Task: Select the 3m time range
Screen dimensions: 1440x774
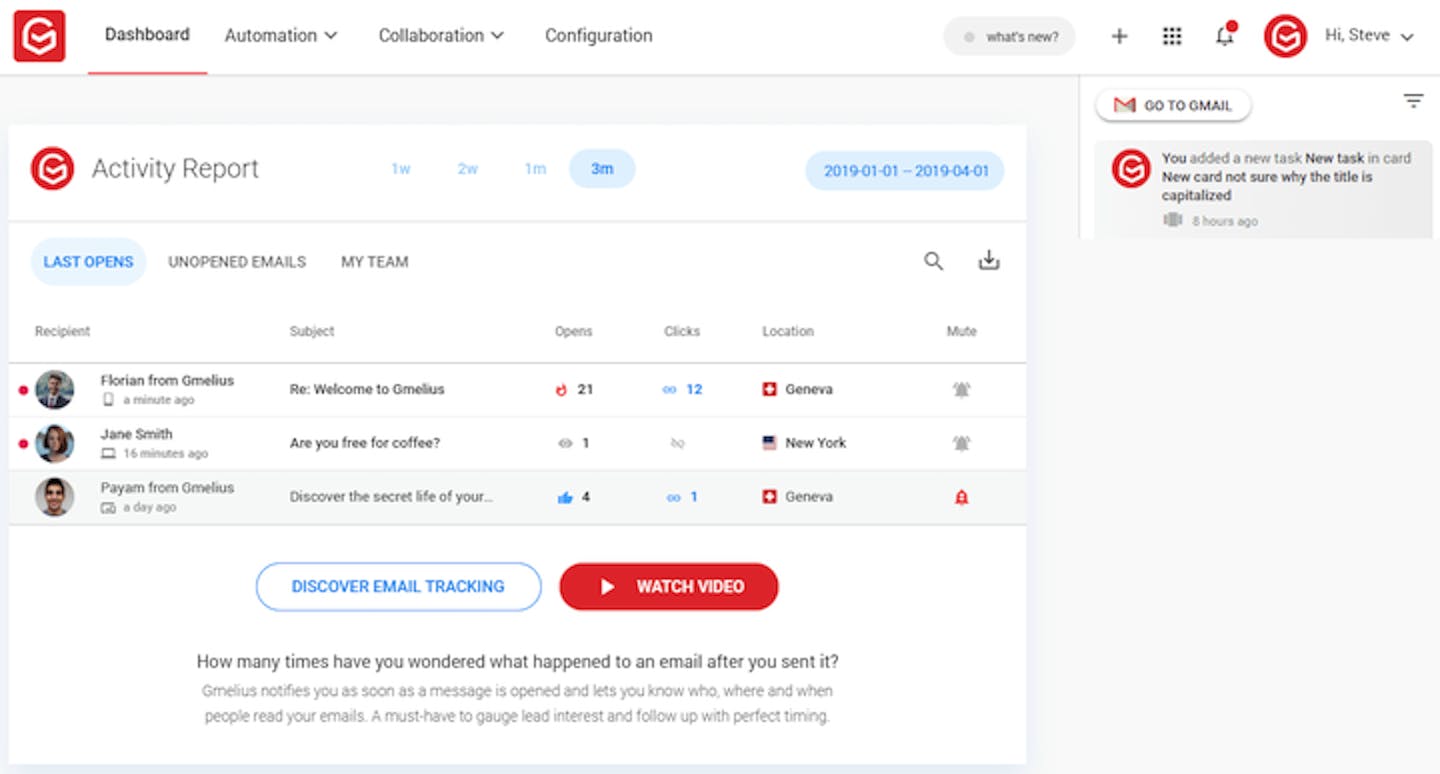Action: tap(602, 169)
